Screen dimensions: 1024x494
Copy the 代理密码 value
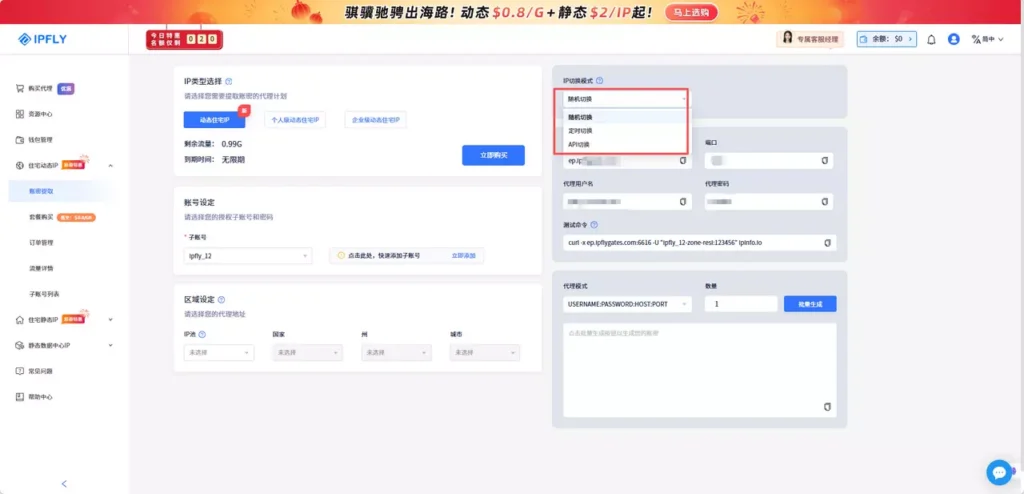pos(825,201)
